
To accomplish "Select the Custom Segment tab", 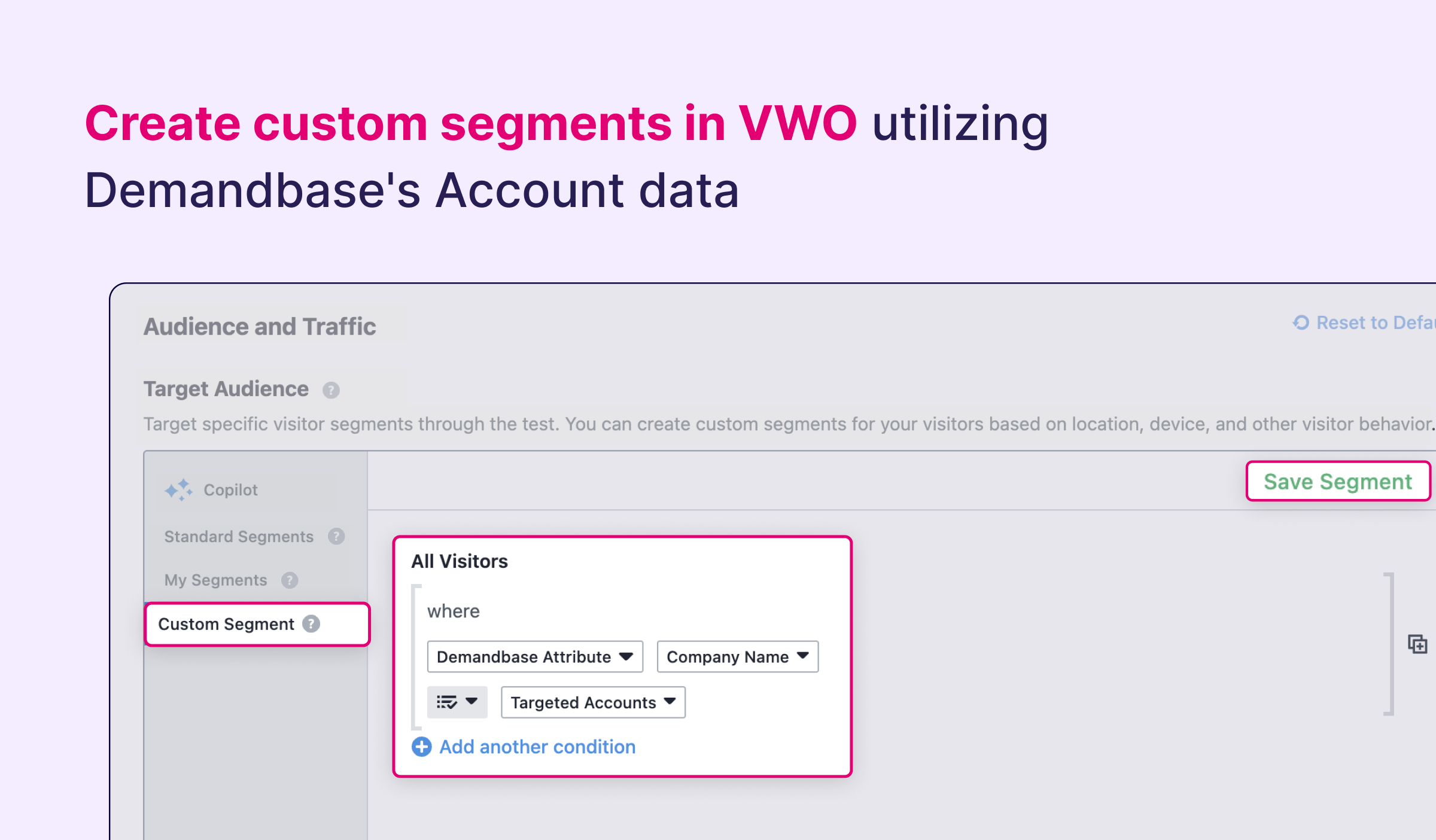I will 226,624.
